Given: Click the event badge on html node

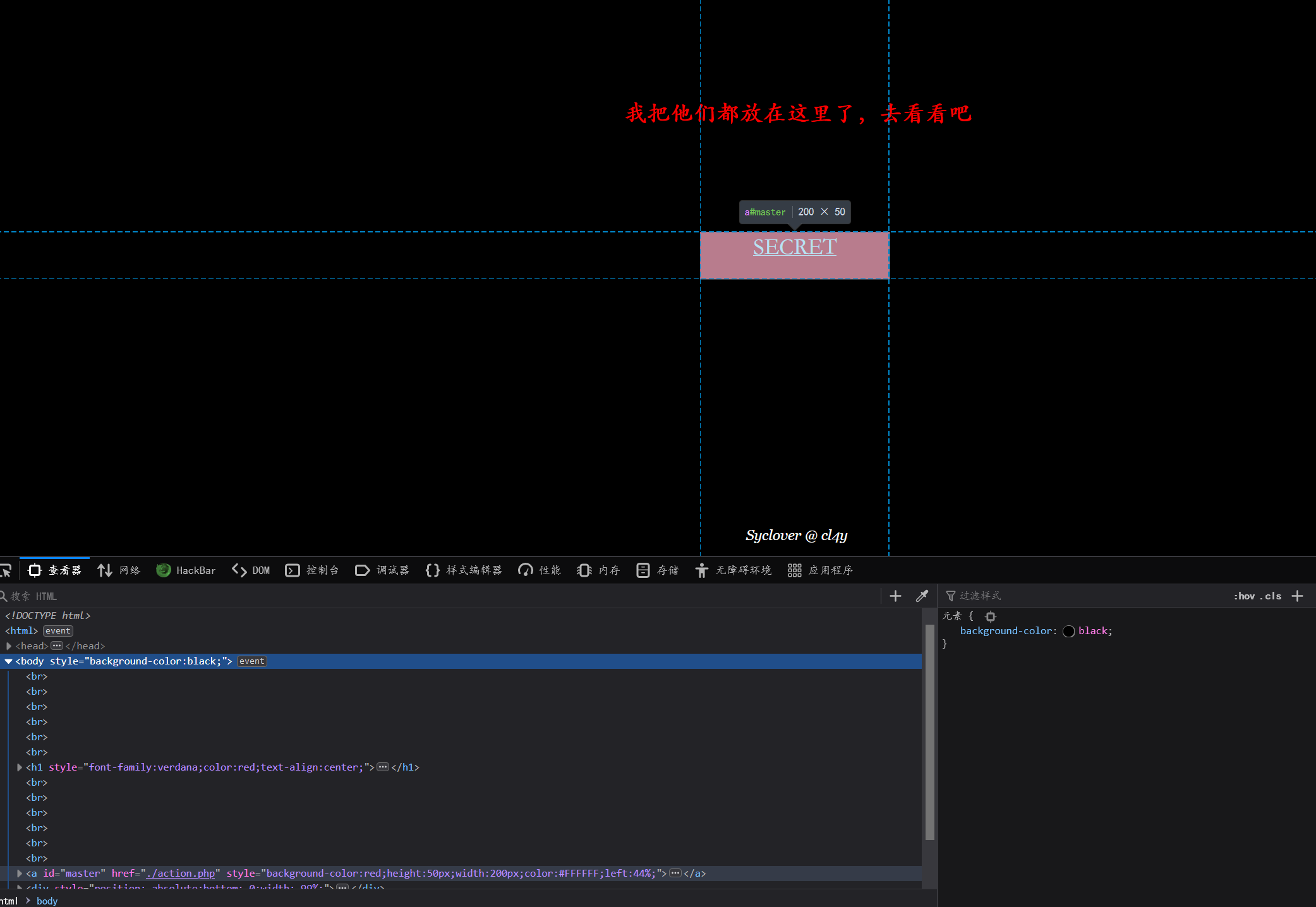Looking at the screenshot, I should click(x=58, y=631).
